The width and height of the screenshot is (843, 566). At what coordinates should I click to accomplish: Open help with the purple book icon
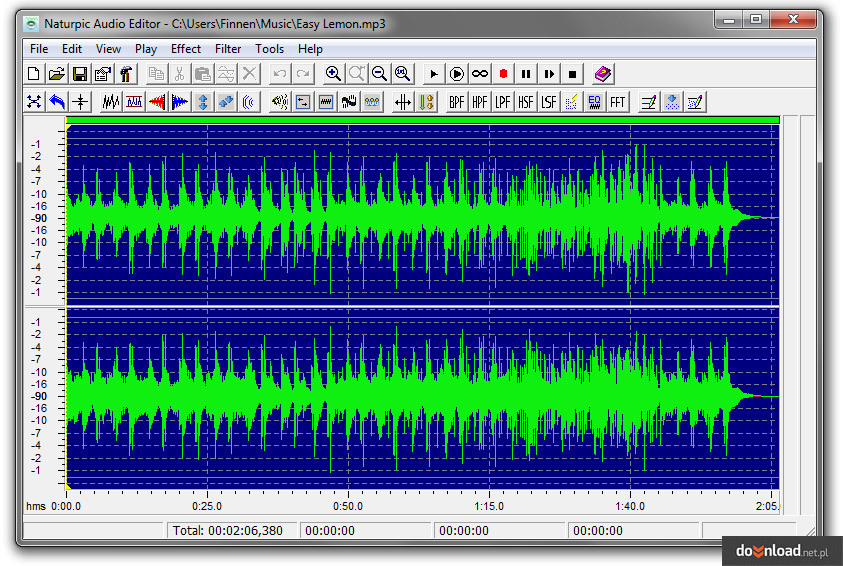[603, 74]
